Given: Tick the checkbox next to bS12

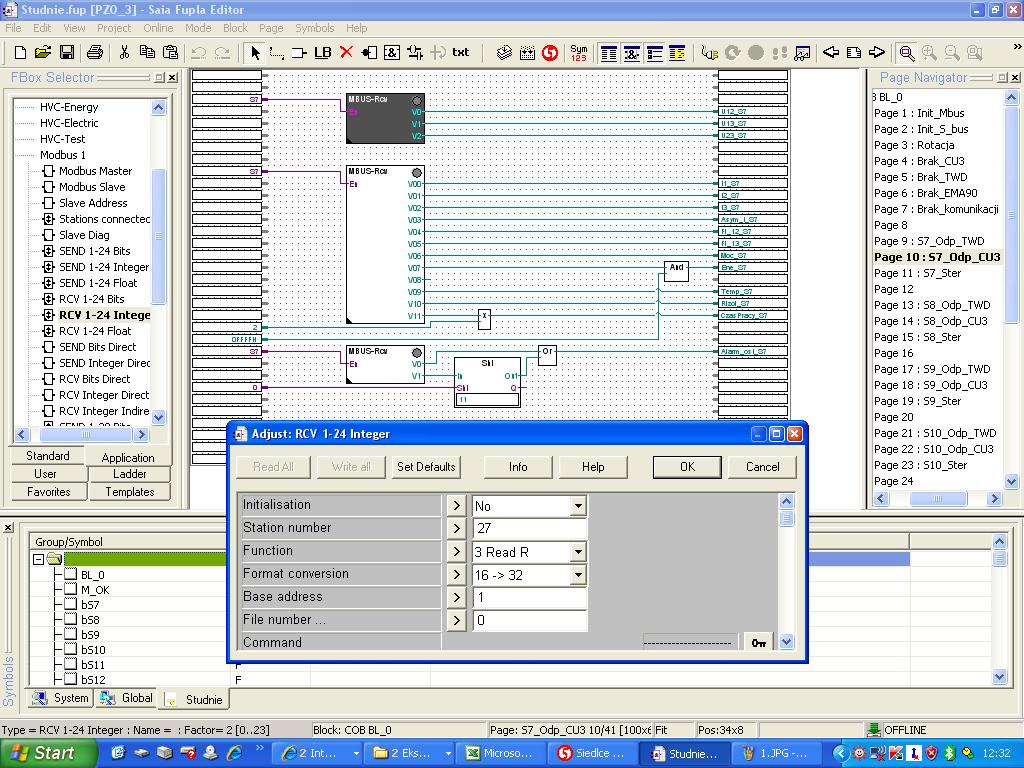Looking at the screenshot, I should pyautogui.click(x=71, y=680).
